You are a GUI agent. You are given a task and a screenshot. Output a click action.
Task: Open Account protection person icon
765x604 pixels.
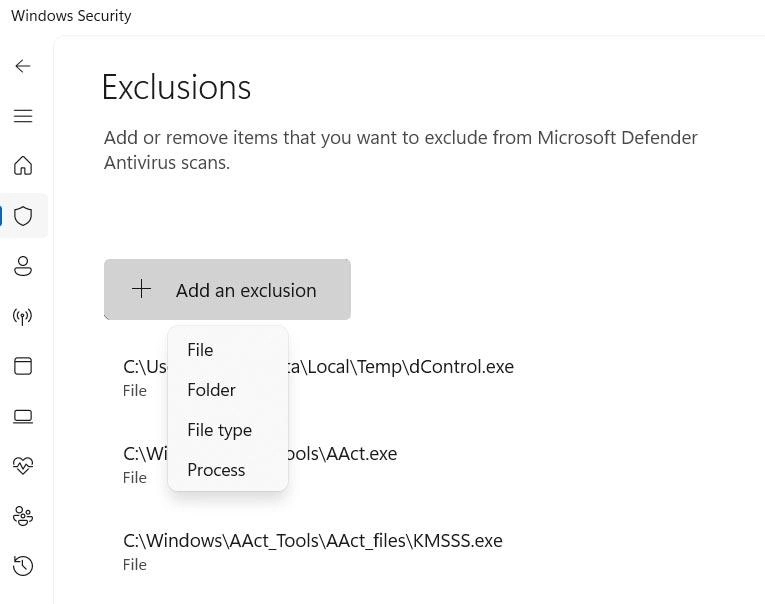[x=23, y=266]
